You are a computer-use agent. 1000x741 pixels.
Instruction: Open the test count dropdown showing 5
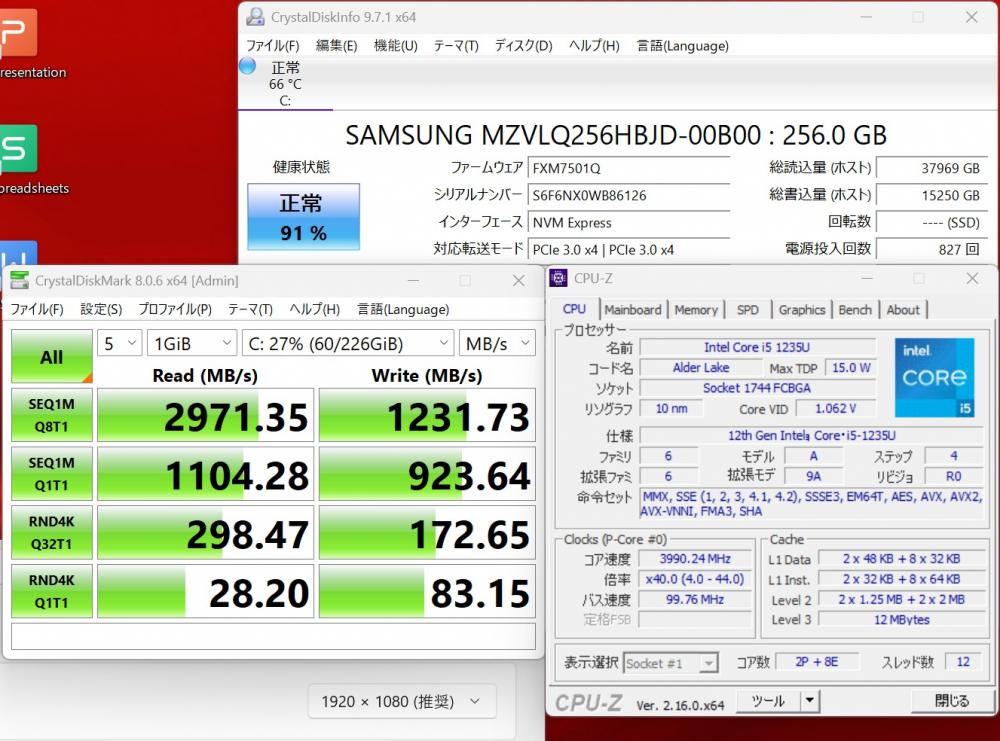[119, 343]
